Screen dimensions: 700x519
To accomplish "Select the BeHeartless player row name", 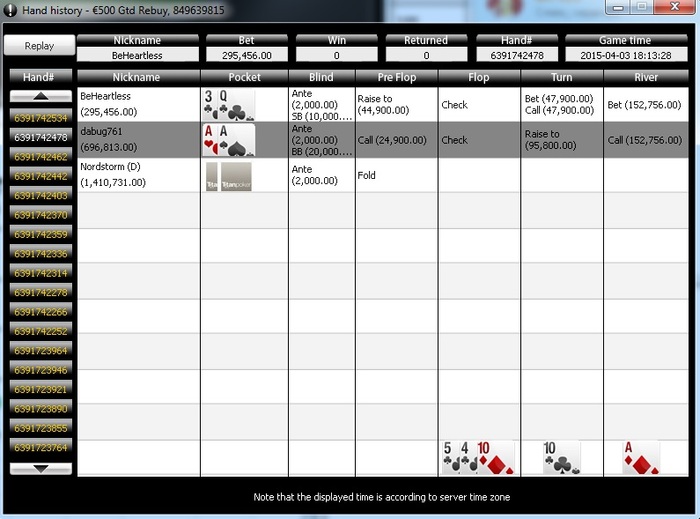I will point(105,96).
